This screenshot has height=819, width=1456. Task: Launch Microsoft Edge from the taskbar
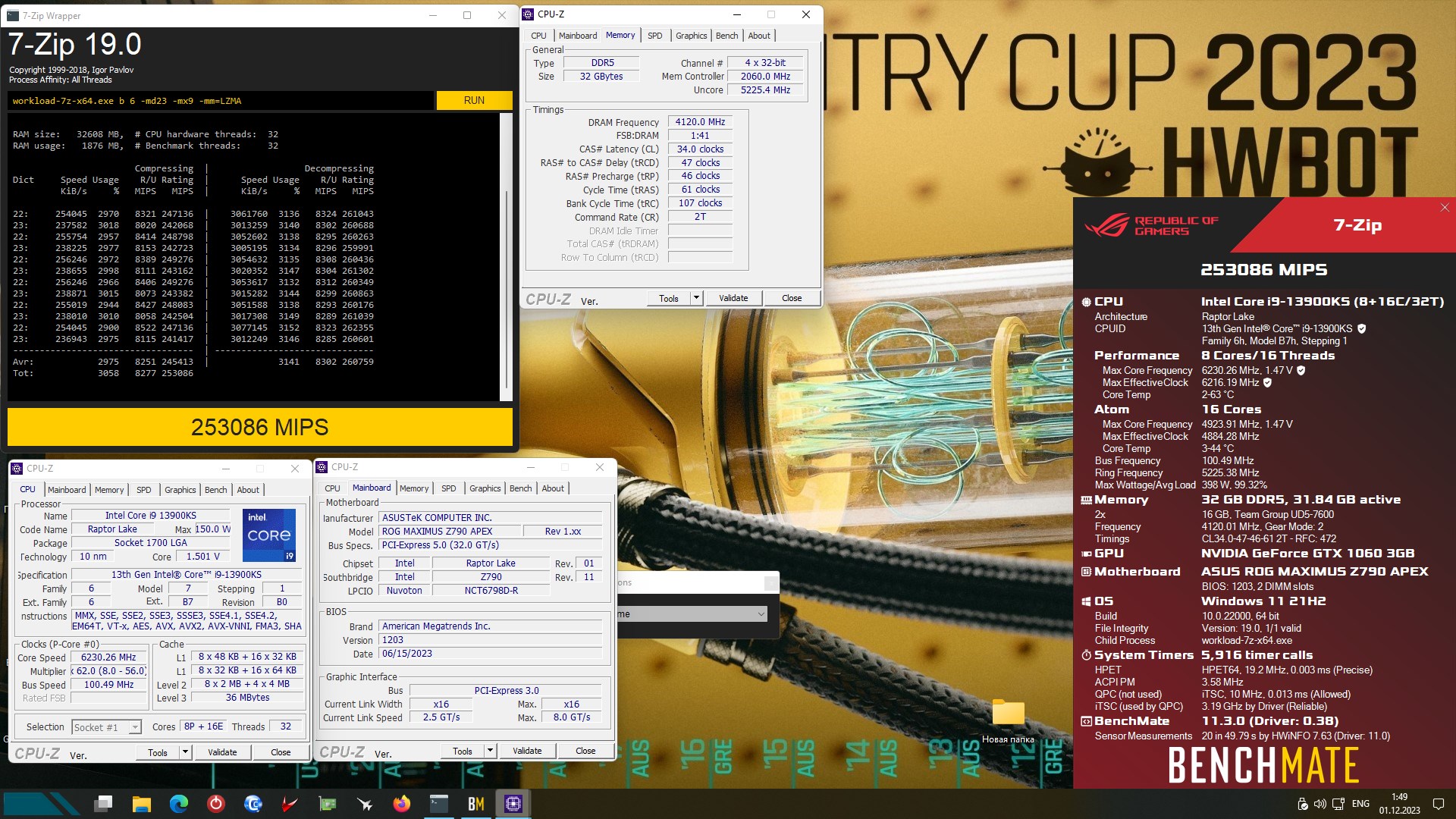pos(179,804)
